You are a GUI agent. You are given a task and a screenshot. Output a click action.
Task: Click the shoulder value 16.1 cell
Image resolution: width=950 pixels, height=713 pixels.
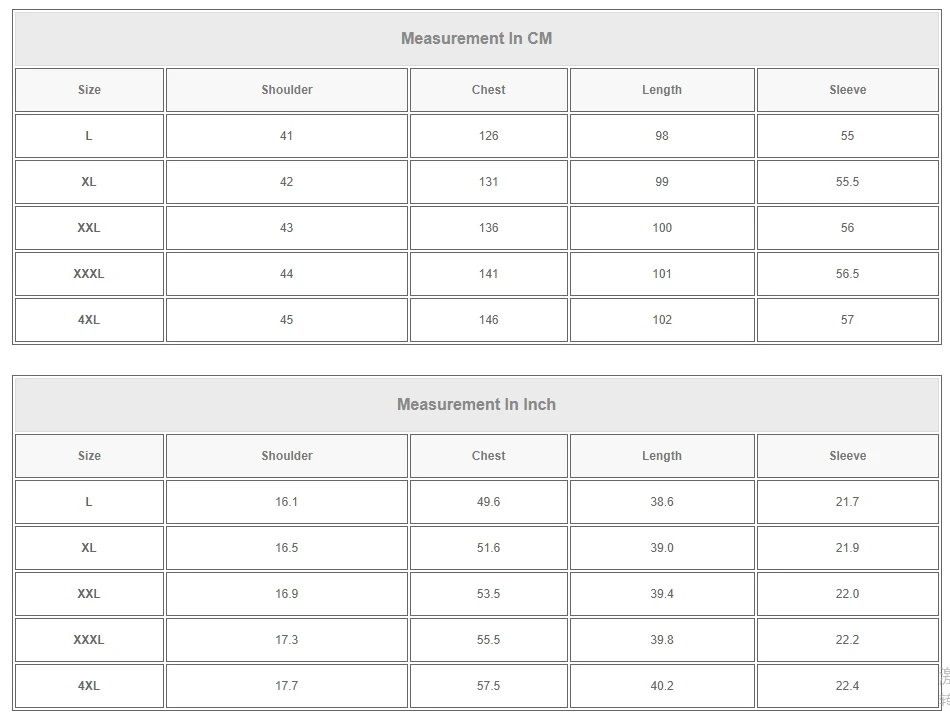287,502
